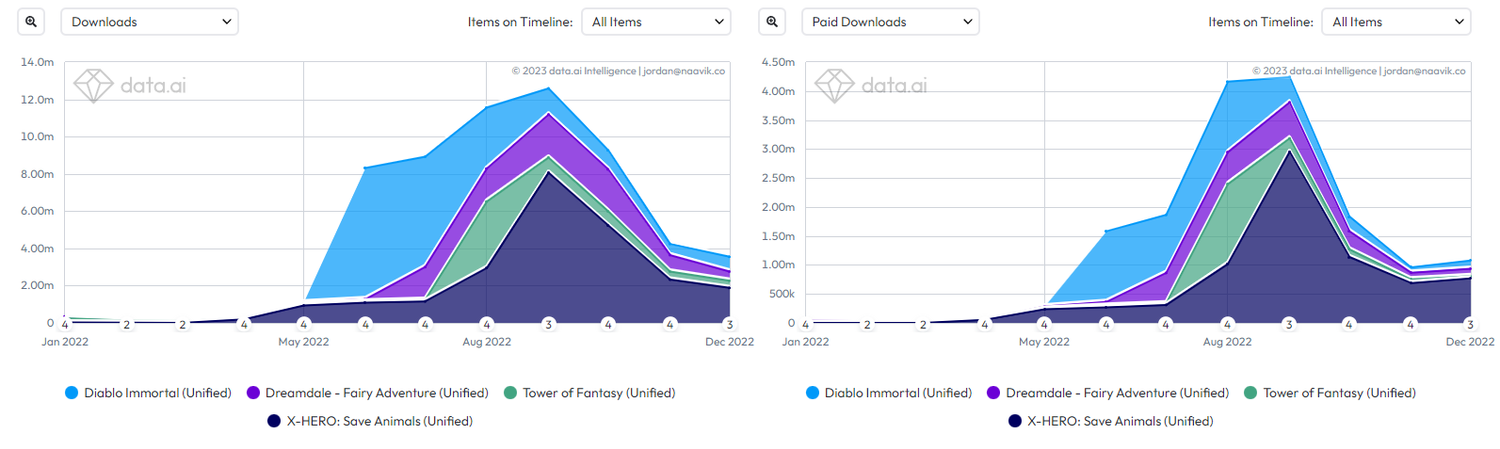Click the 4.50m y-axis label on Paid Downloads chart
The height and width of the screenshot is (449, 1500).
coord(777,62)
